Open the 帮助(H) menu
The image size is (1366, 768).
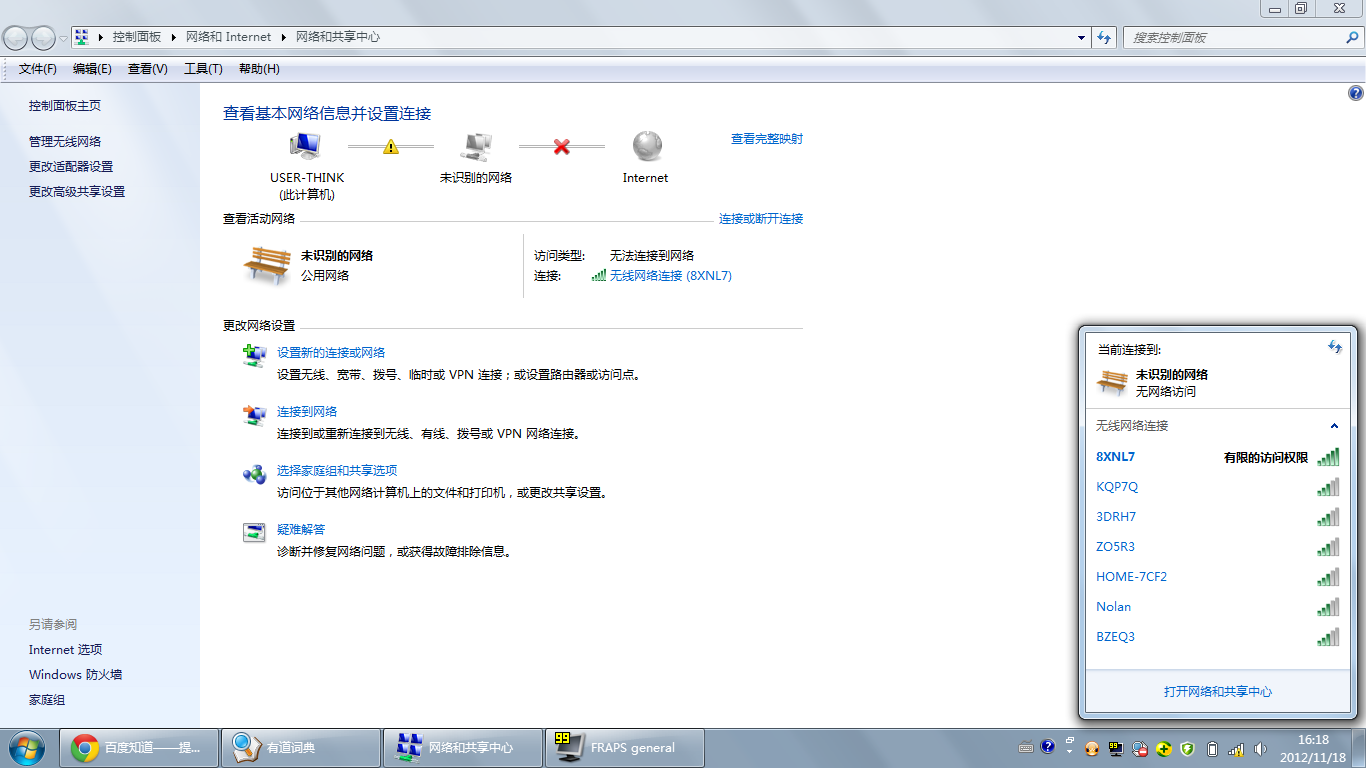[259, 69]
